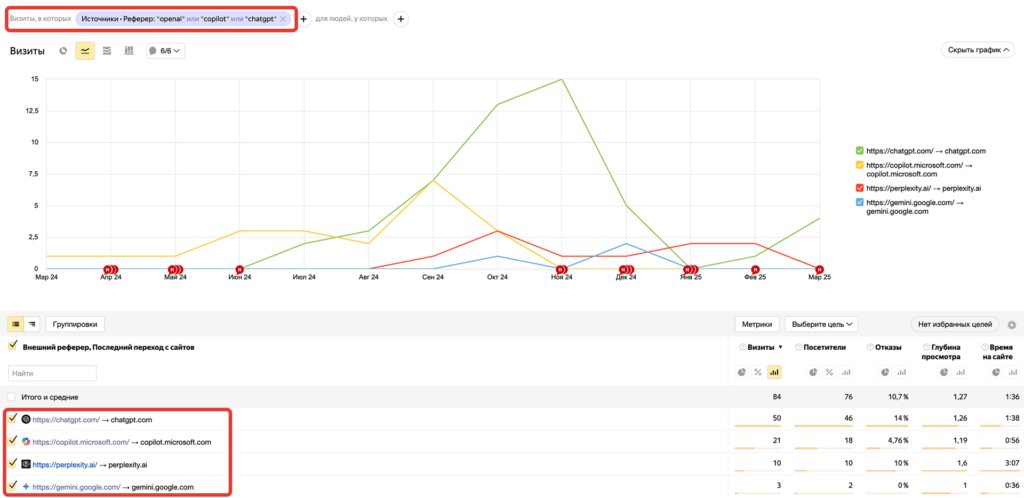The image size is (1024, 498).
Task: Open info hint for Визиты metric
Action: point(742,348)
